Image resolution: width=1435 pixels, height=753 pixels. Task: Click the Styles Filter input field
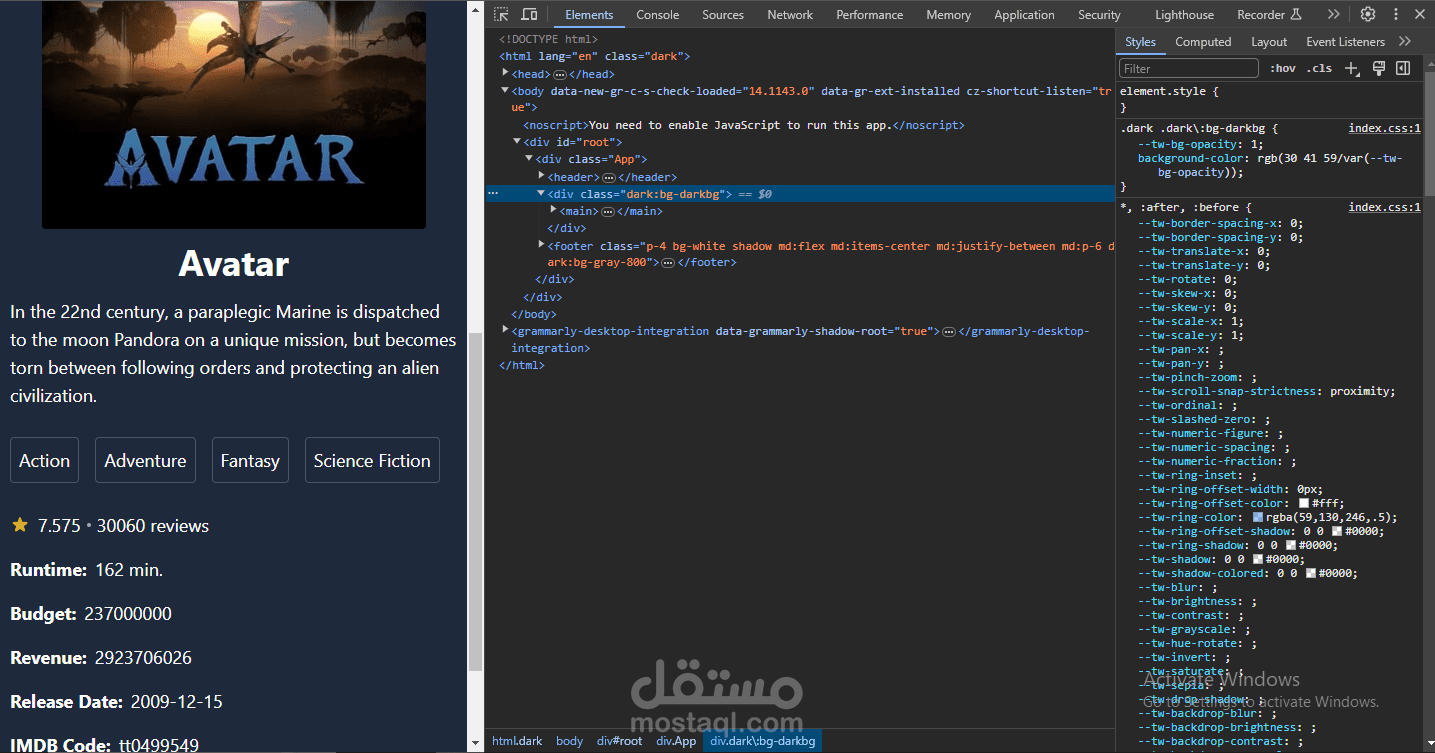coord(1189,68)
